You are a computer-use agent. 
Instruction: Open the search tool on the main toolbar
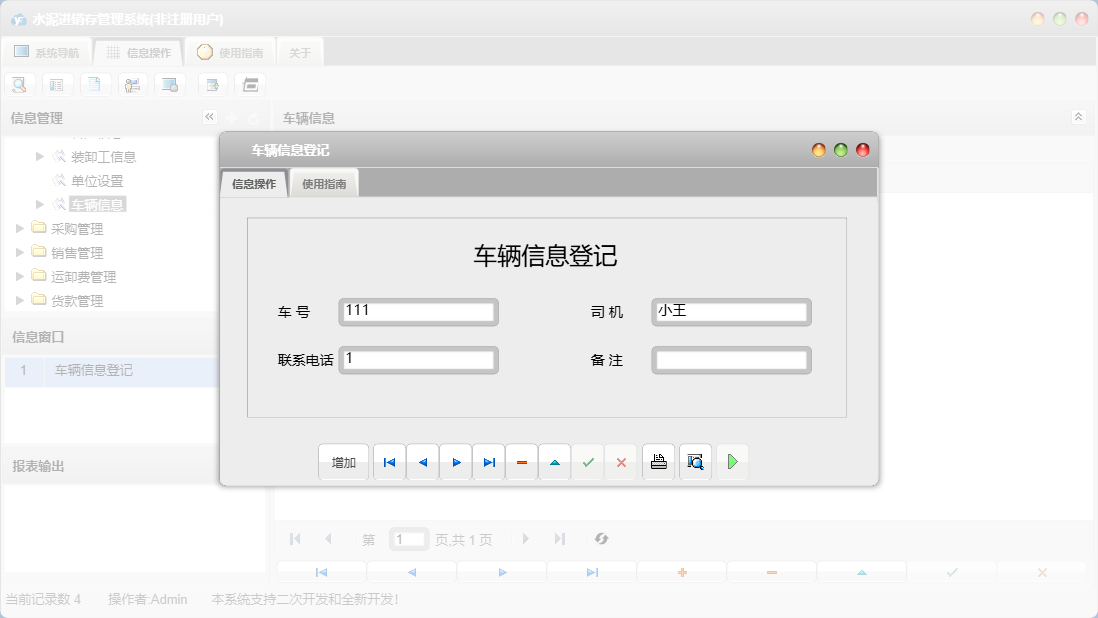click(x=18, y=84)
